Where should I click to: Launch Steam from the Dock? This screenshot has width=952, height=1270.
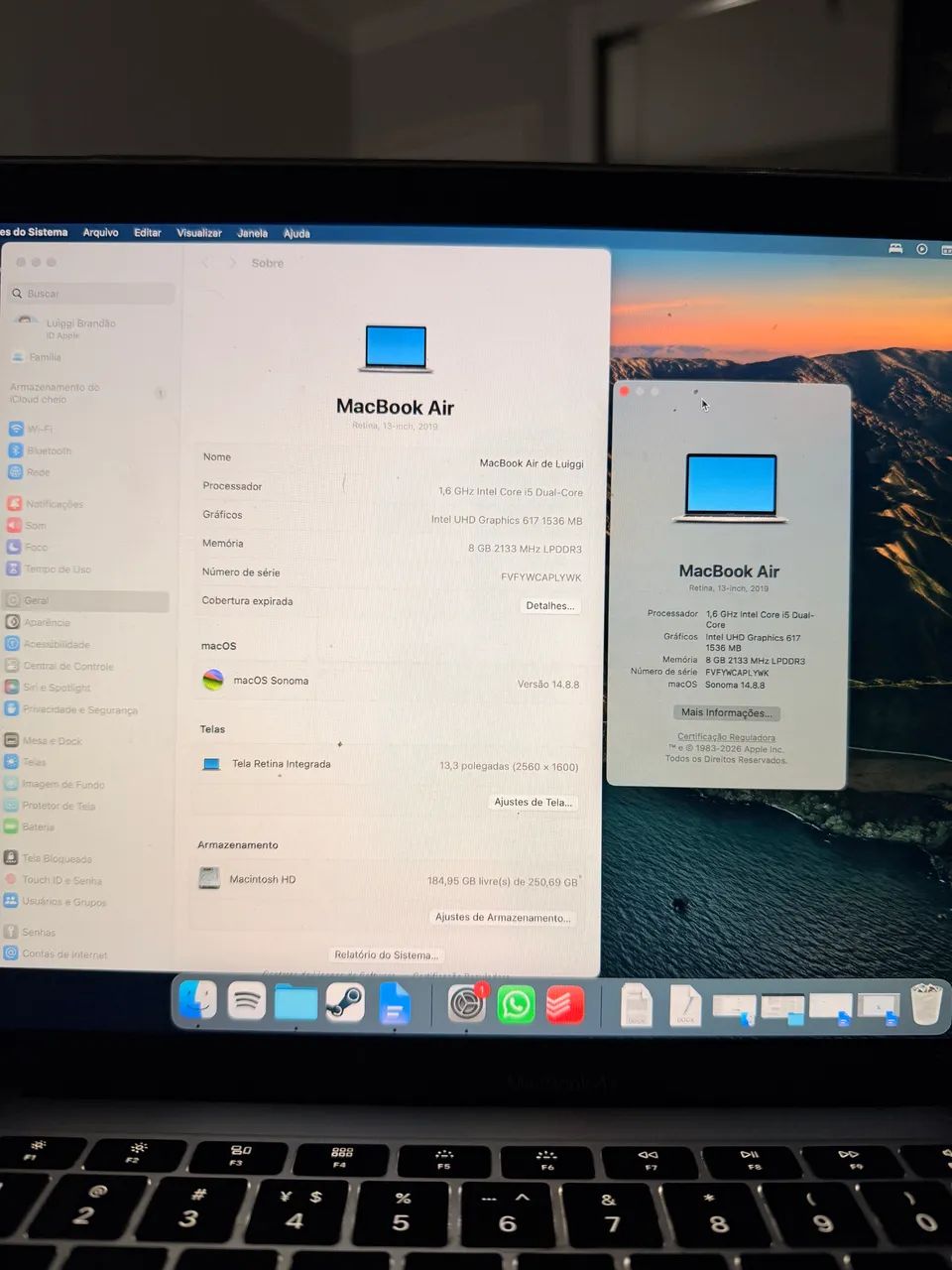pos(345,1003)
